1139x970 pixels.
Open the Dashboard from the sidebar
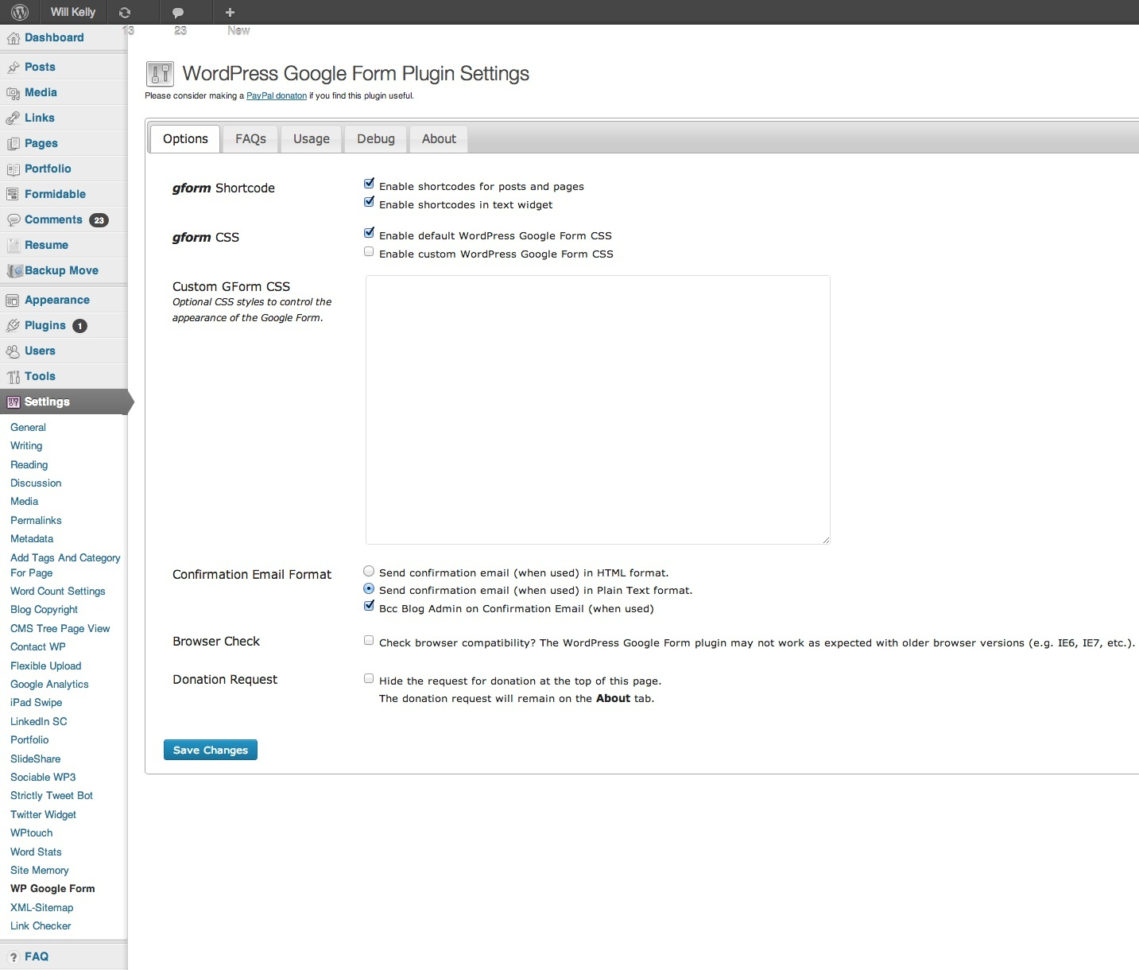[x=53, y=37]
